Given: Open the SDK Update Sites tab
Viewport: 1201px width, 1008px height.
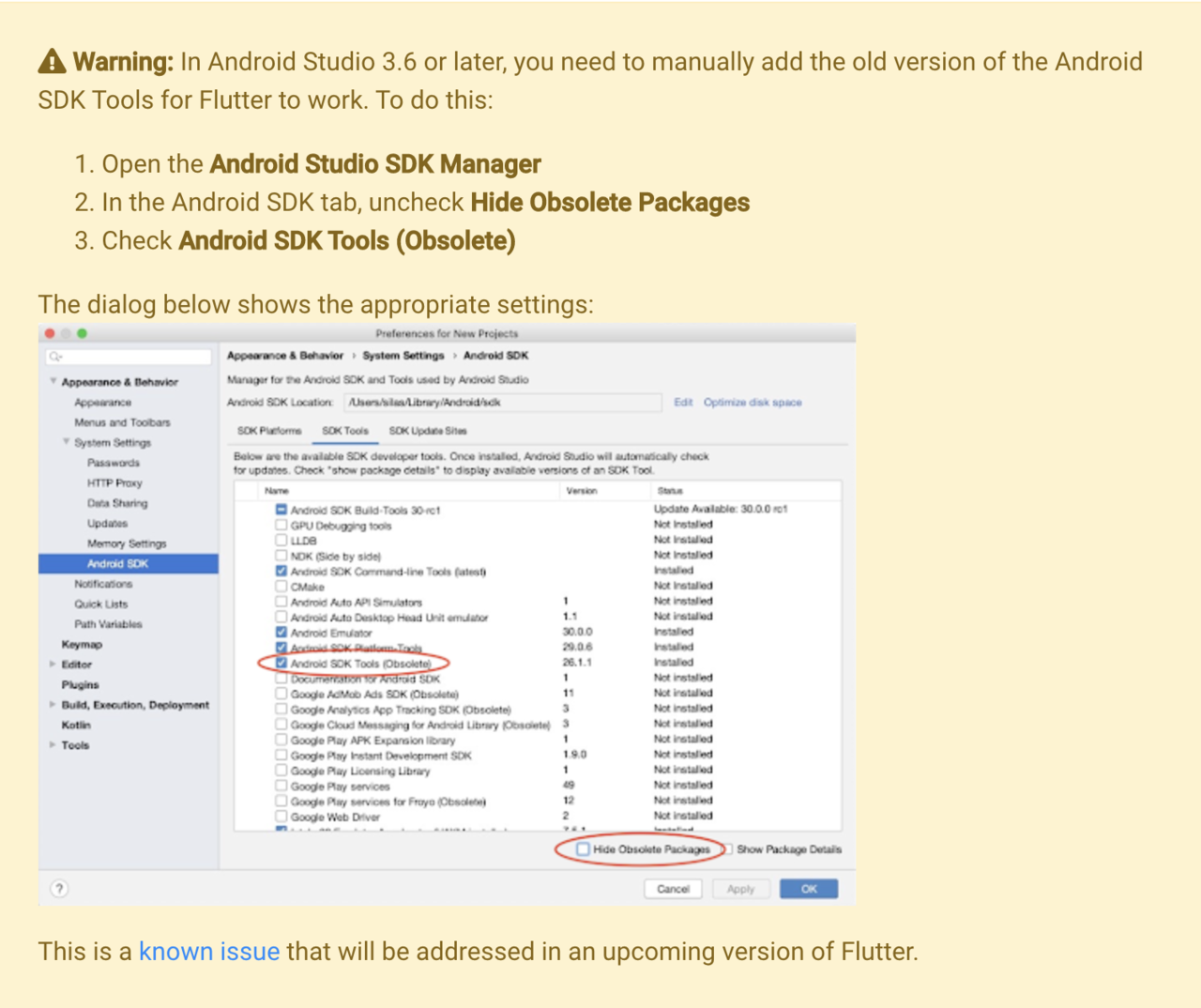Looking at the screenshot, I should pos(428,431).
